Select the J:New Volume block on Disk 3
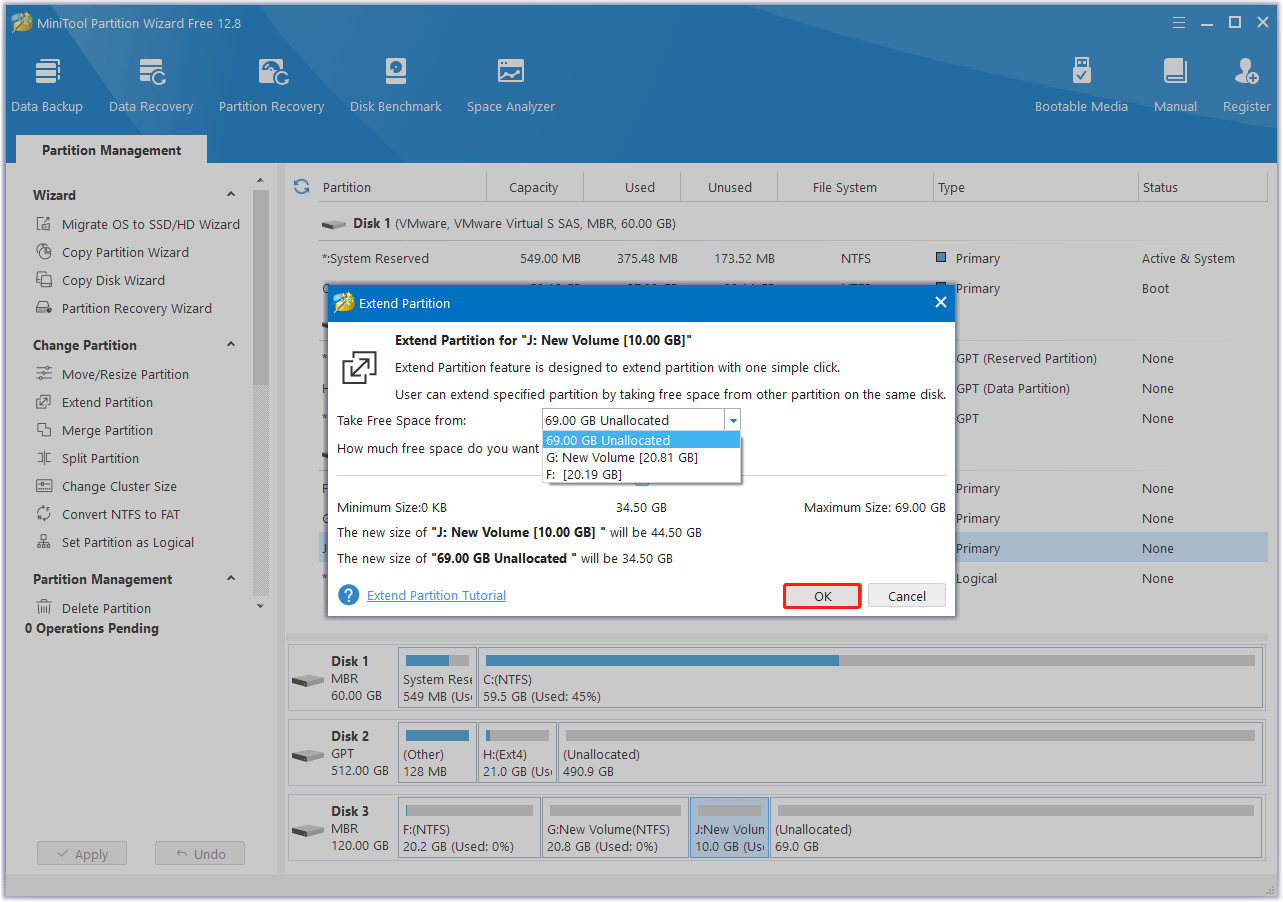The height and width of the screenshot is (902, 1283). click(x=730, y=827)
